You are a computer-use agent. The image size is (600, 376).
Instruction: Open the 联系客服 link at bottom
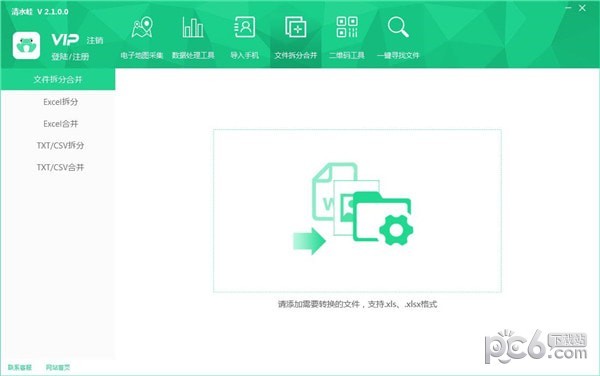click(x=20, y=368)
